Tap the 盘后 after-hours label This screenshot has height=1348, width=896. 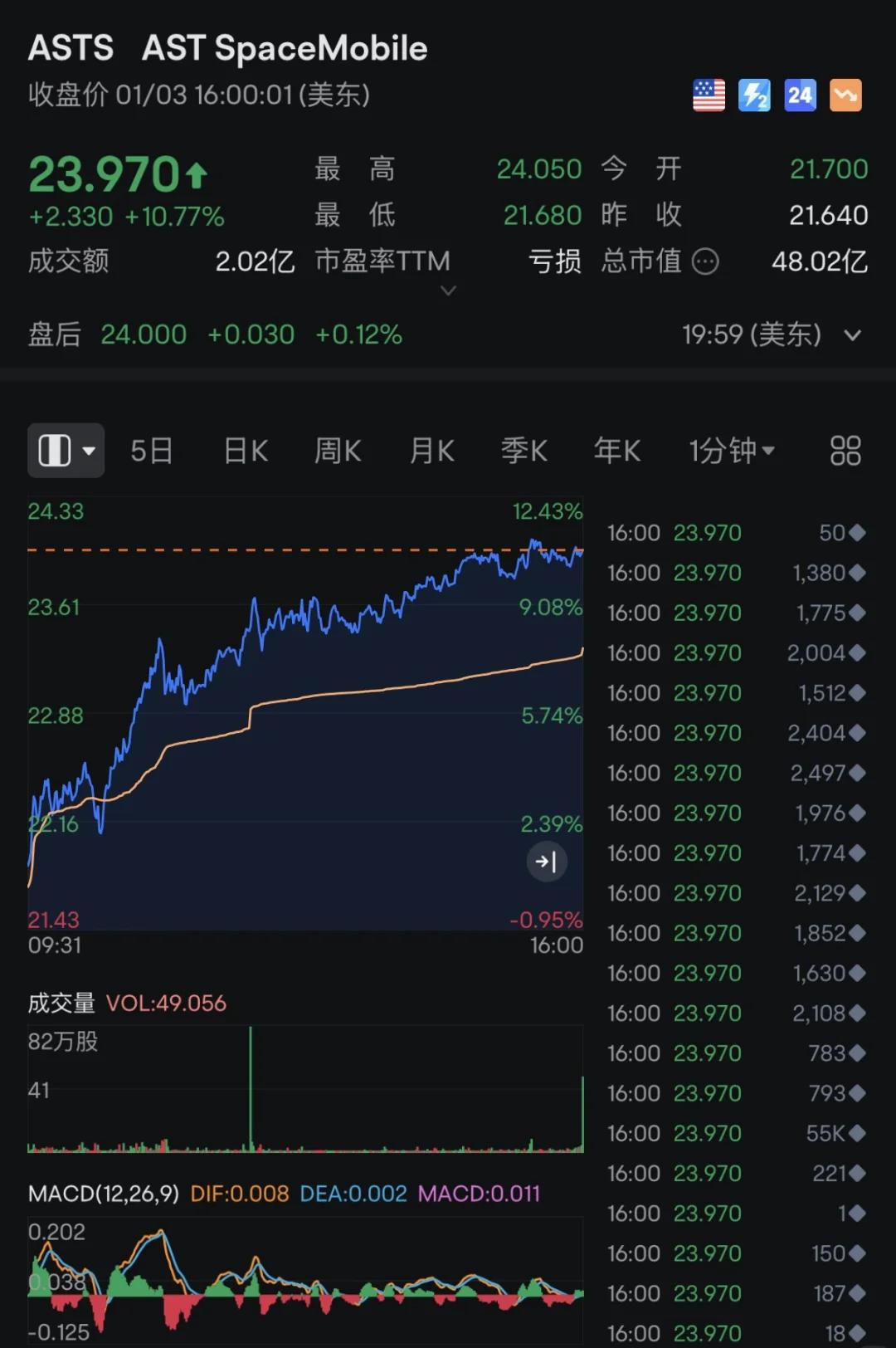click(x=55, y=335)
